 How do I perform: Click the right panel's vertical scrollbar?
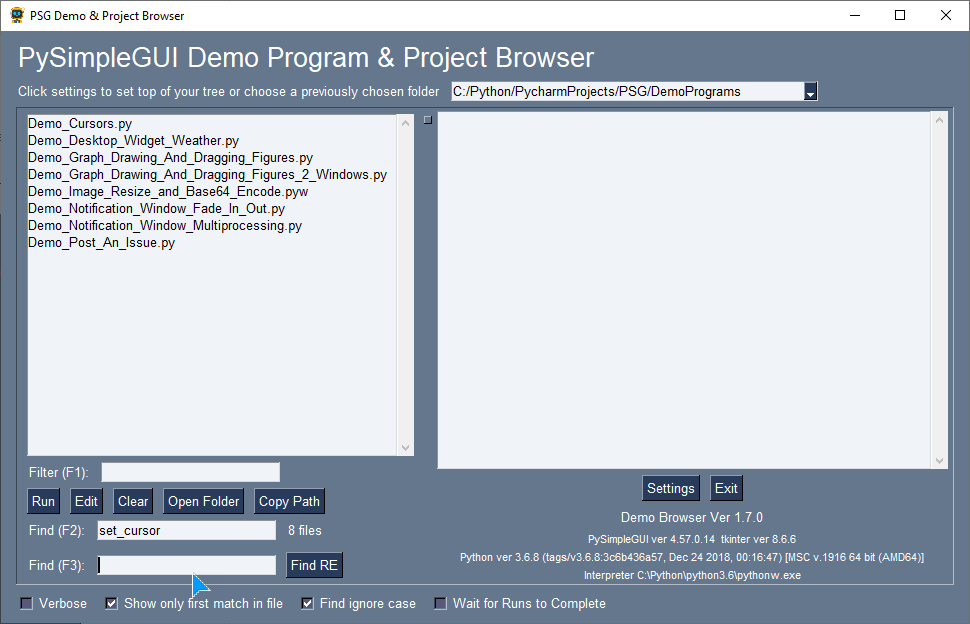939,290
